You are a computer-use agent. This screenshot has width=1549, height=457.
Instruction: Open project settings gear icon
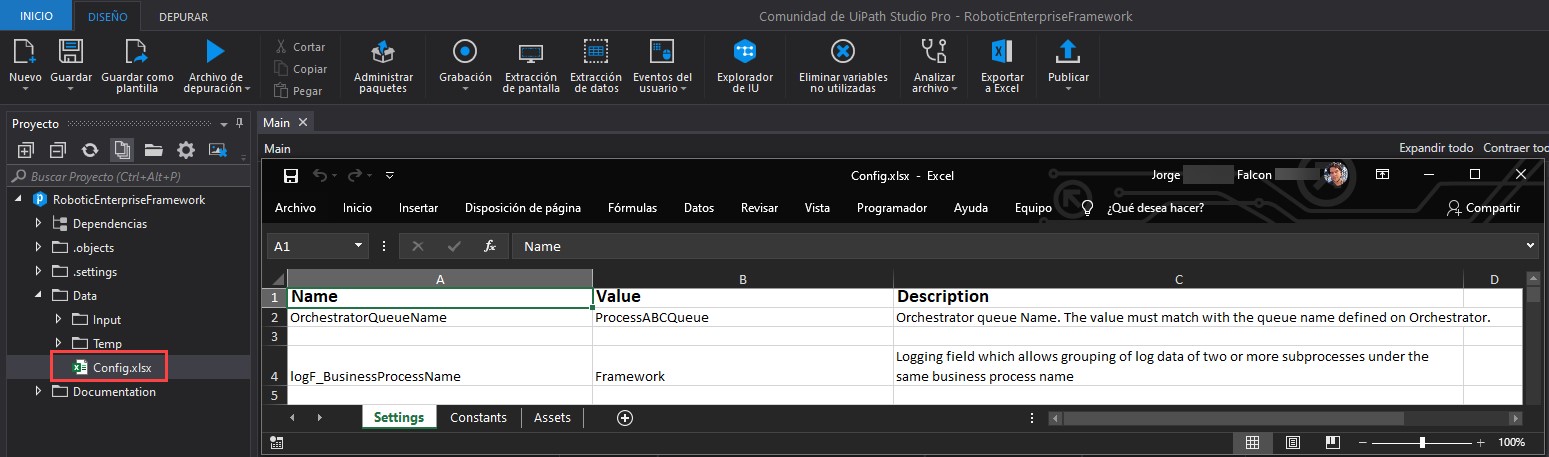click(185, 150)
